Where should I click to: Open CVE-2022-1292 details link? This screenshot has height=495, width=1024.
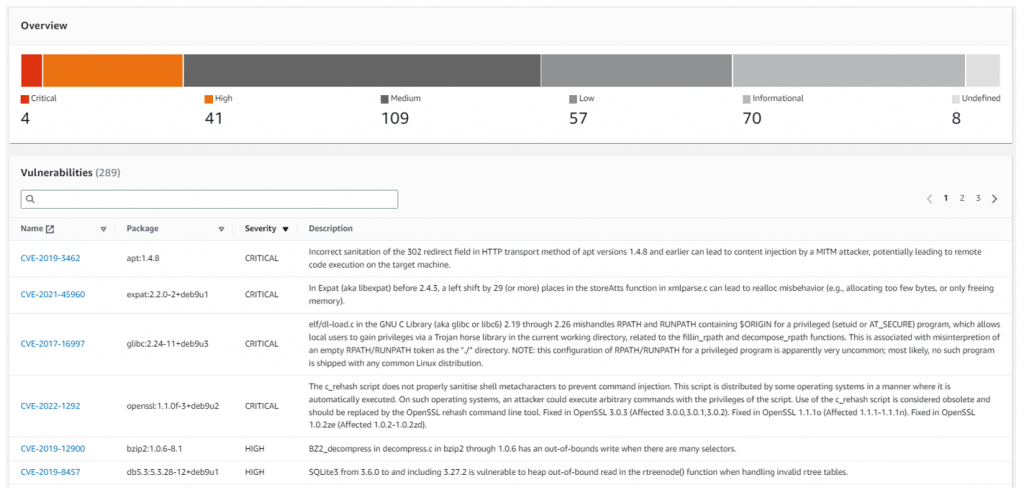pos(50,406)
